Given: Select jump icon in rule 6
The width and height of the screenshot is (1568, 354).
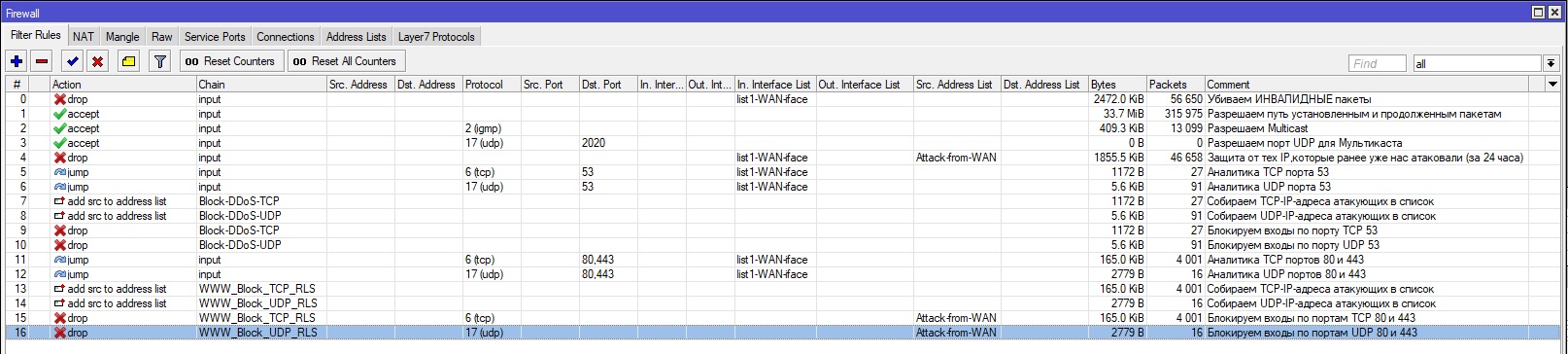Looking at the screenshot, I should [59, 187].
